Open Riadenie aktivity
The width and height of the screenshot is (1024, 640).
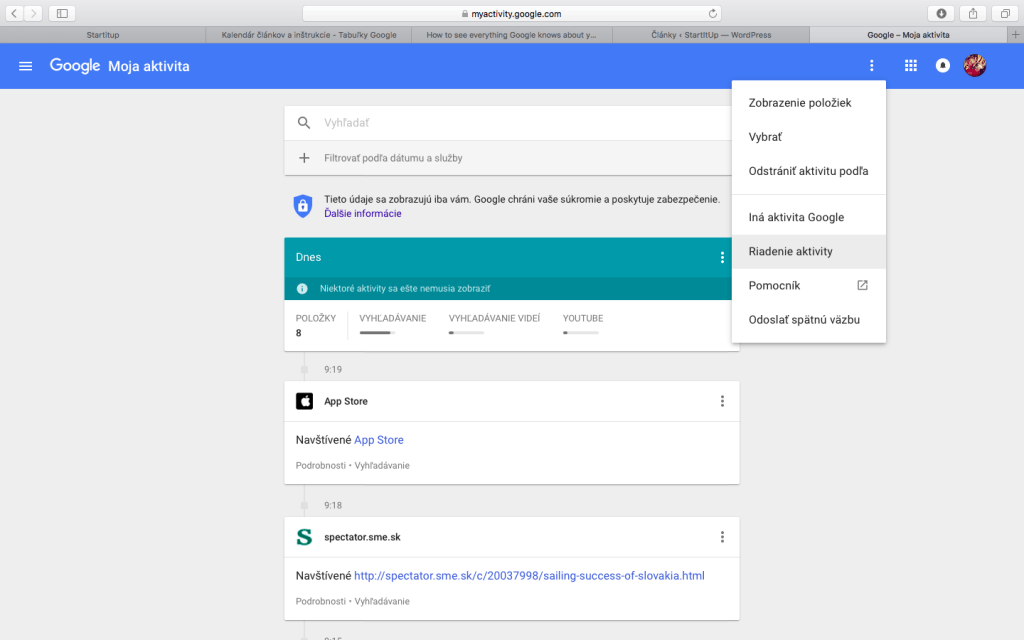pyautogui.click(x=808, y=251)
